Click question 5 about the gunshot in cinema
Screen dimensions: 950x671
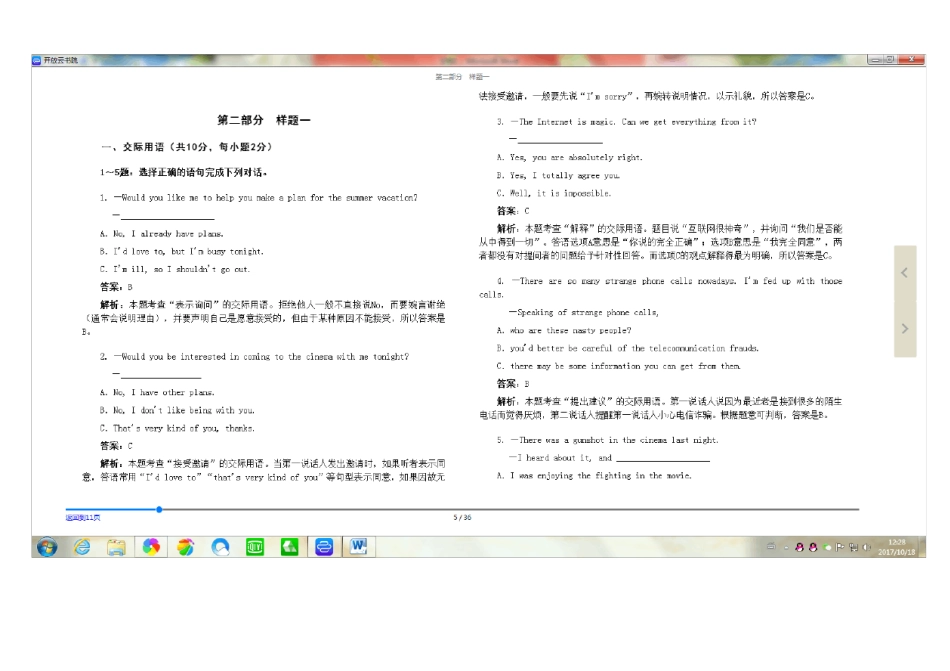point(608,440)
